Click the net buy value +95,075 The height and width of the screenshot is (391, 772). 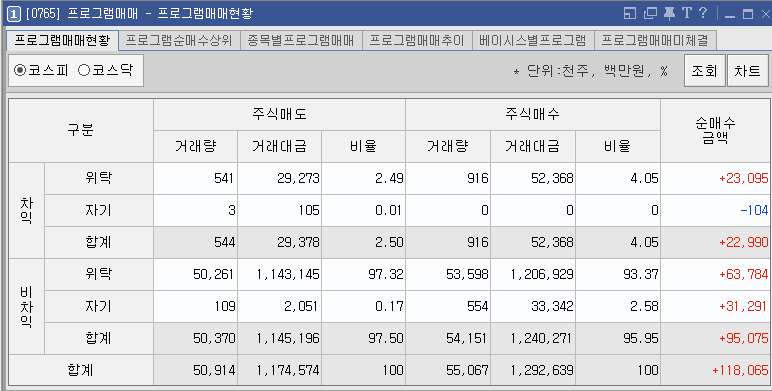tap(715, 338)
